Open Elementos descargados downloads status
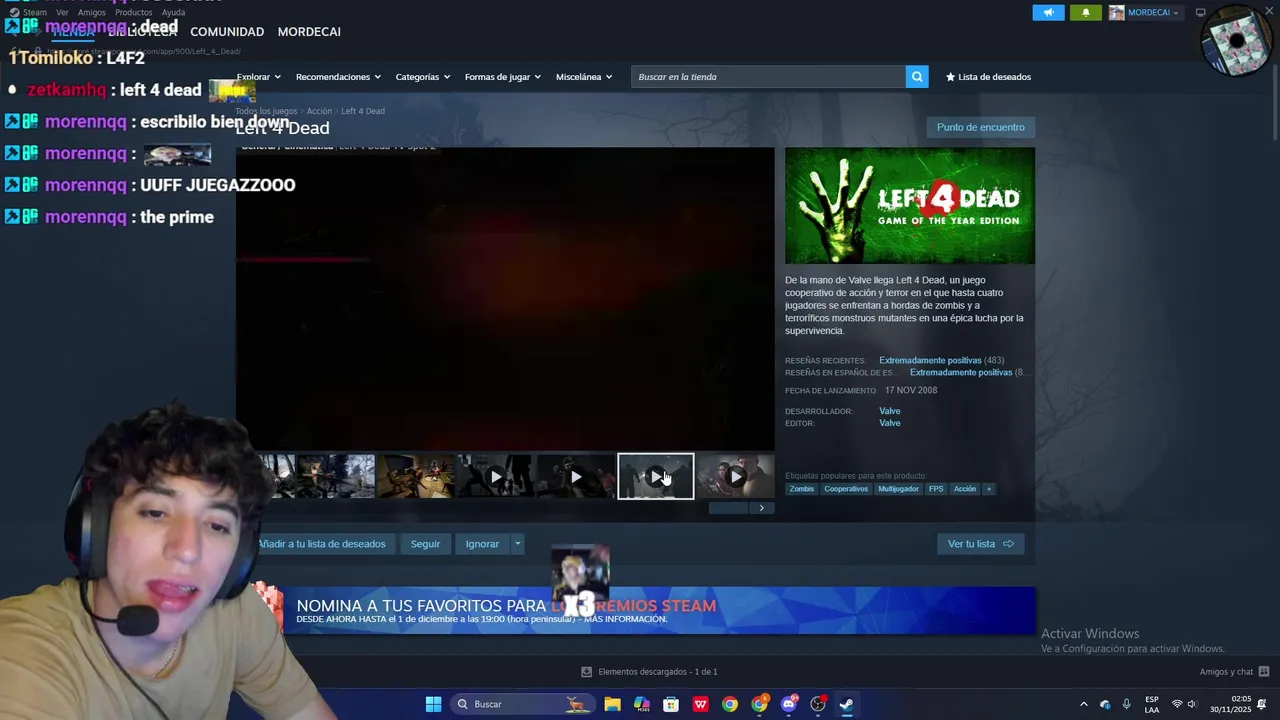The height and width of the screenshot is (720, 1280). (x=649, y=672)
